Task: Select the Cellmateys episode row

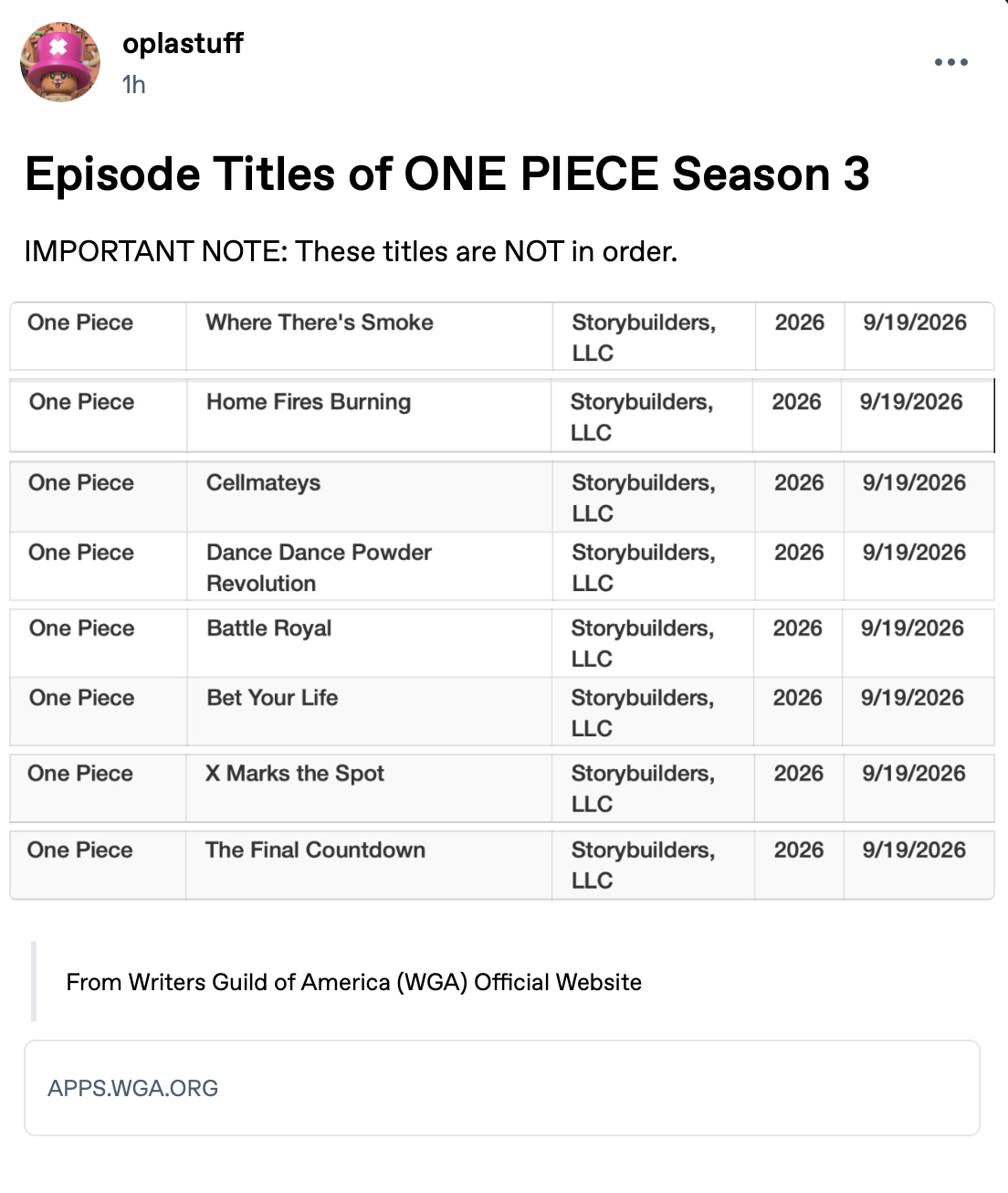Action: pyautogui.click(x=502, y=497)
